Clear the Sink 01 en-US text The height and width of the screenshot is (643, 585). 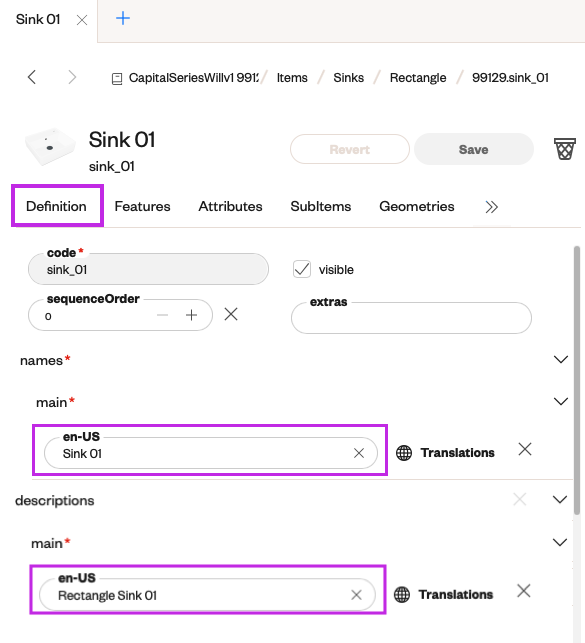pos(359,453)
